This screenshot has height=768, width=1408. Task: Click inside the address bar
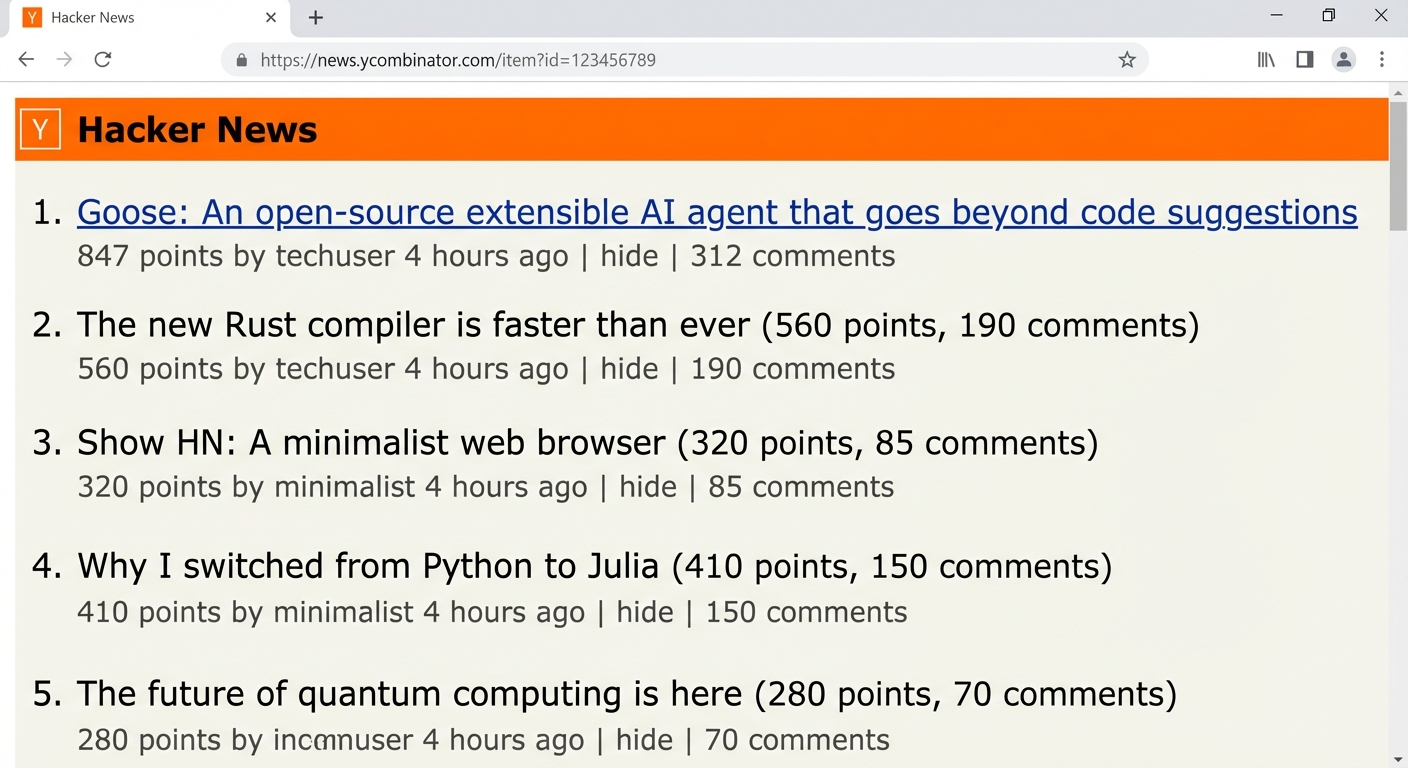pos(600,60)
